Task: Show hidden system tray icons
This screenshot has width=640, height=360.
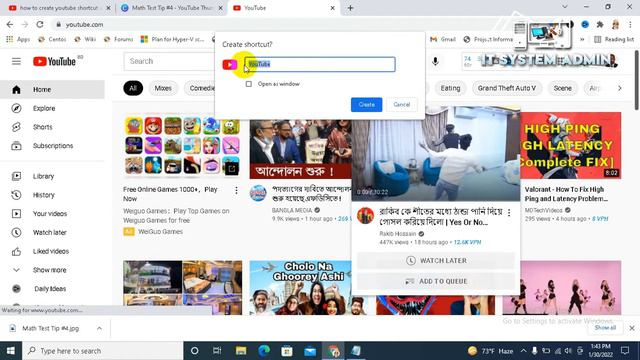Action: click(523, 351)
